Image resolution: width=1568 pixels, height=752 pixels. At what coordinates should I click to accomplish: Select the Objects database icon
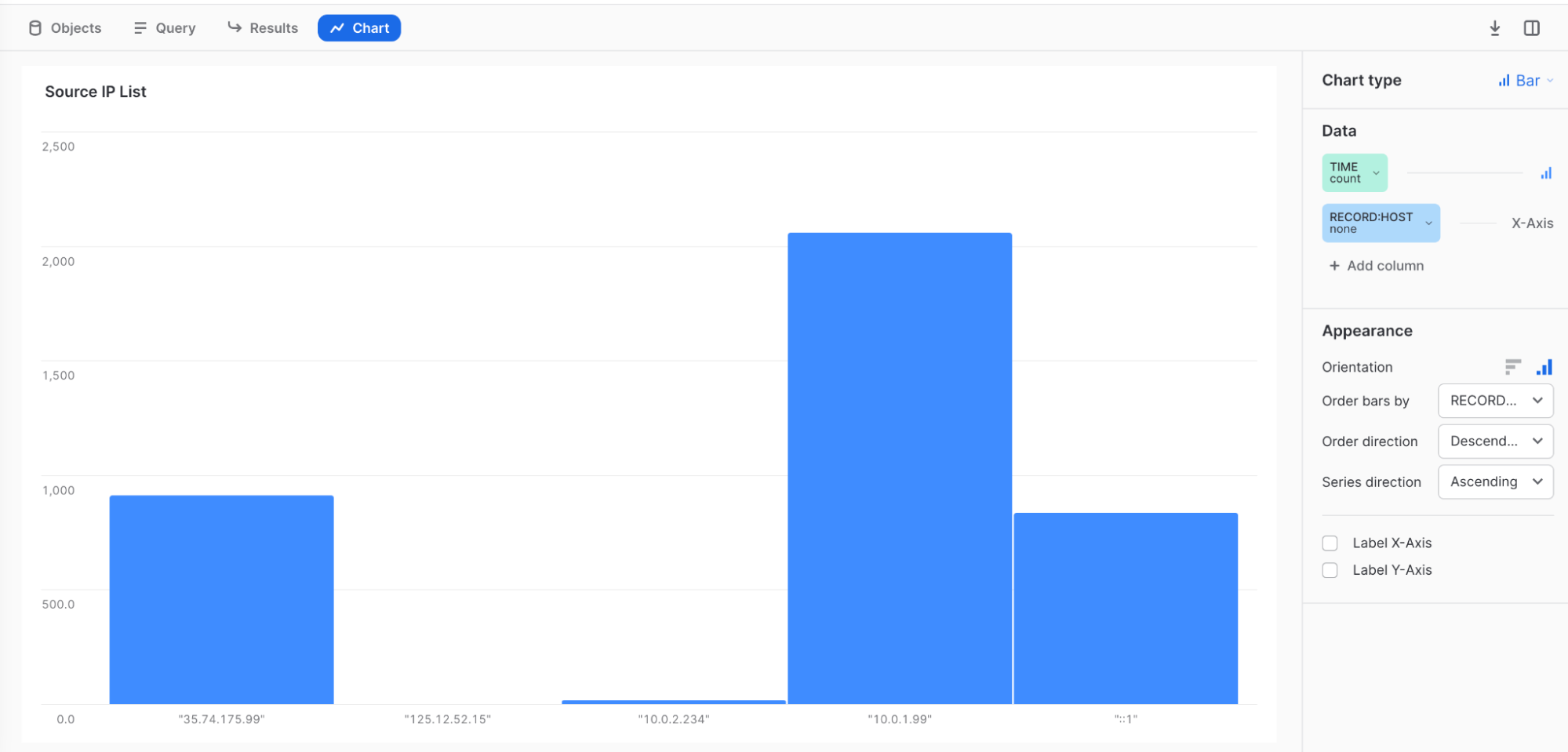point(35,27)
